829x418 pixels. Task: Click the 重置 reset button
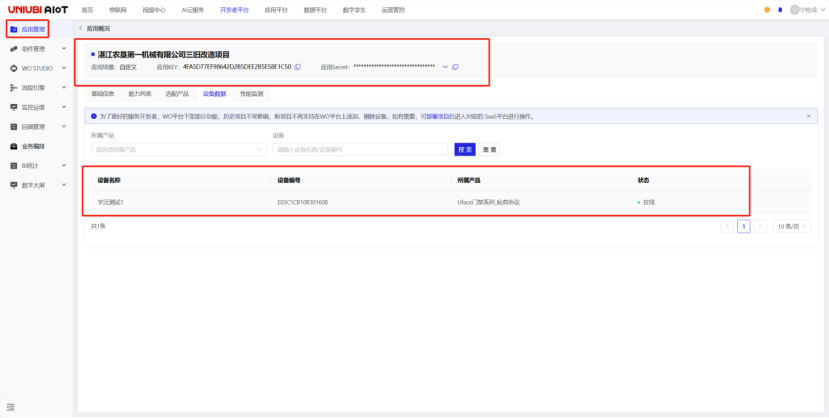pyautogui.click(x=490, y=150)
